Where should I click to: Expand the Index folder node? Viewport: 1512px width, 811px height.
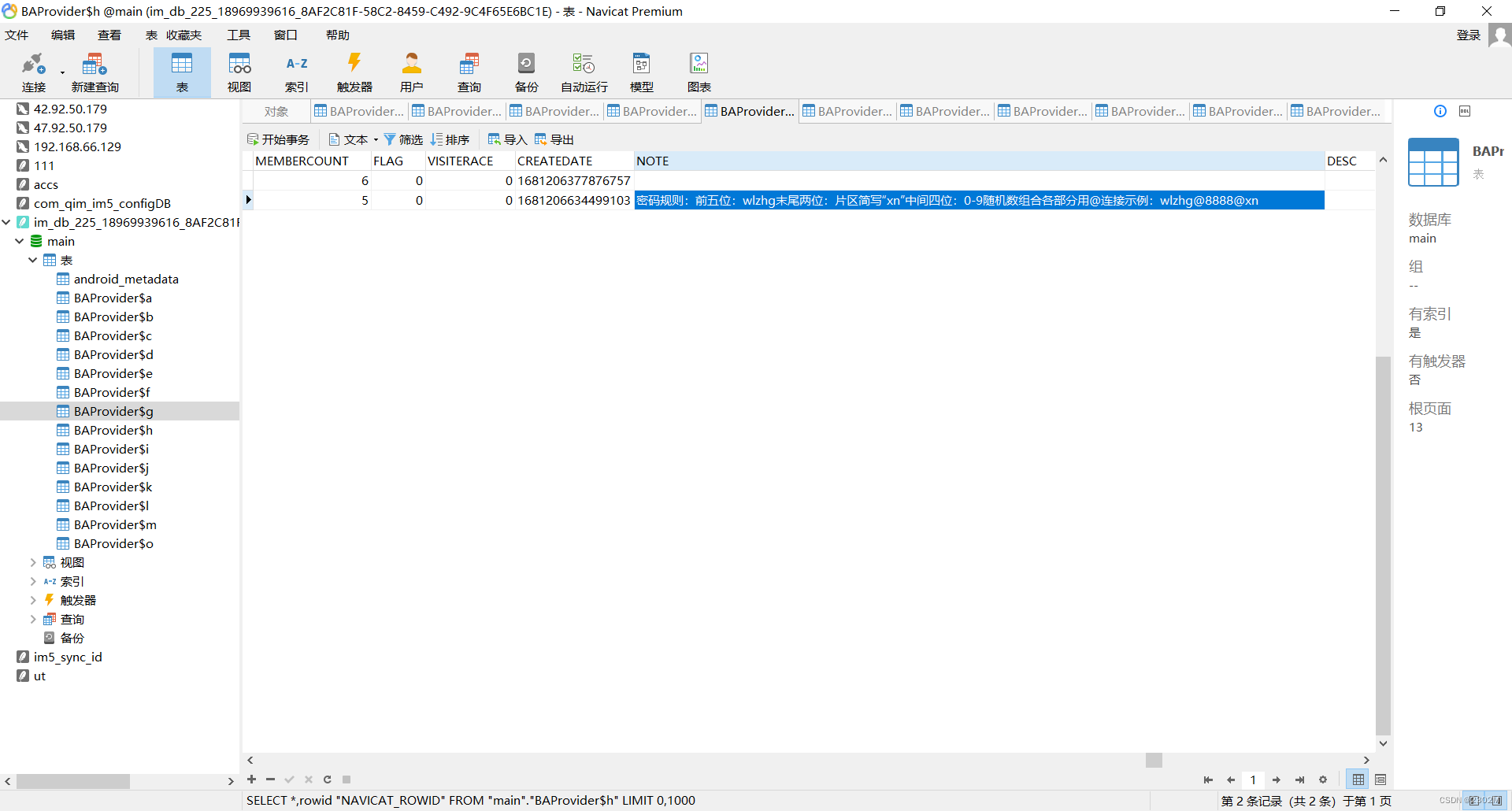pos(33,581)
